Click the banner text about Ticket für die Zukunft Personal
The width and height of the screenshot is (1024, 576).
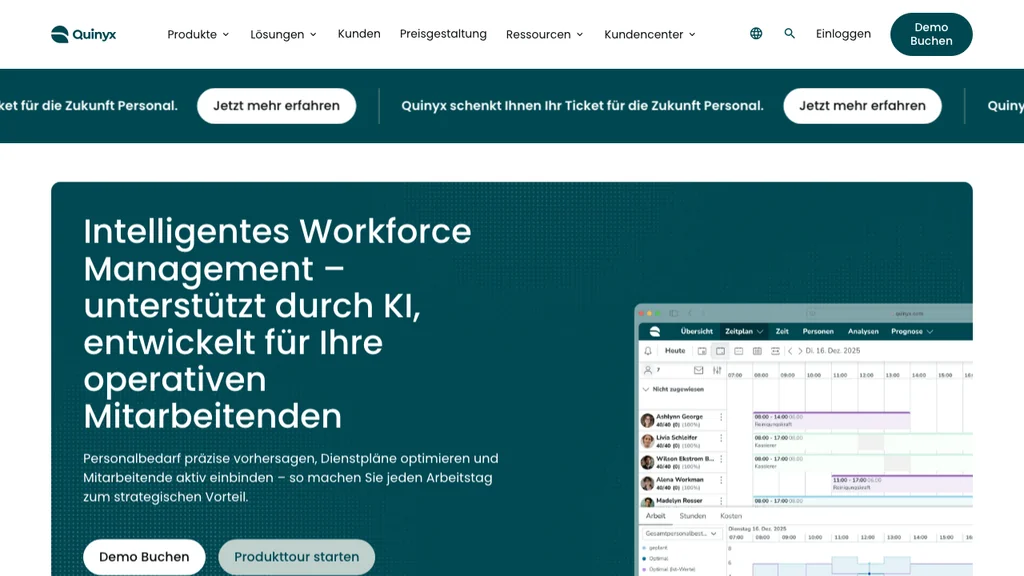[x=583, y=106]
